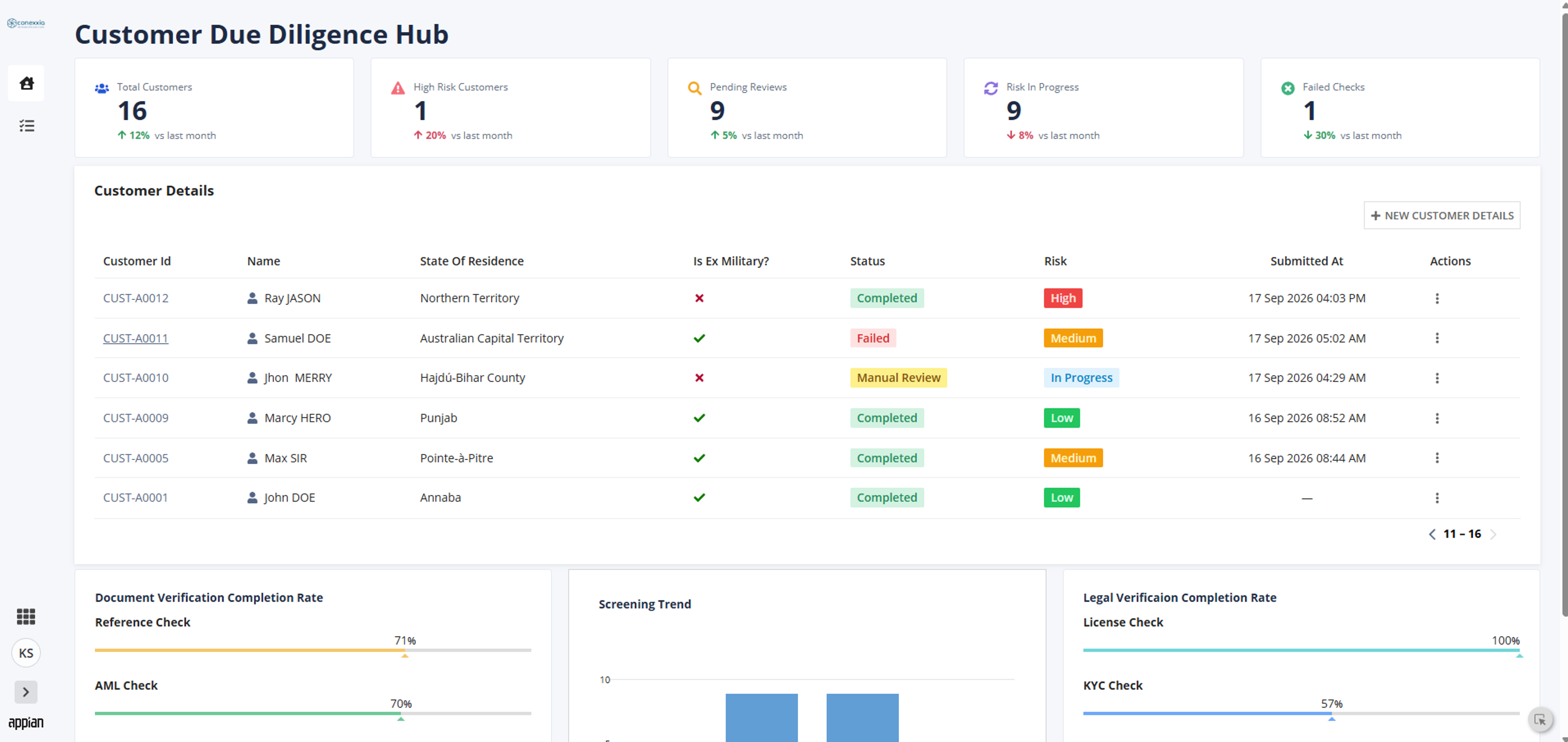Image resolution: width=1568 pixels, height=742 pixels.
Task: Open the Home page icon in sidebar
Action: point(26,83)
